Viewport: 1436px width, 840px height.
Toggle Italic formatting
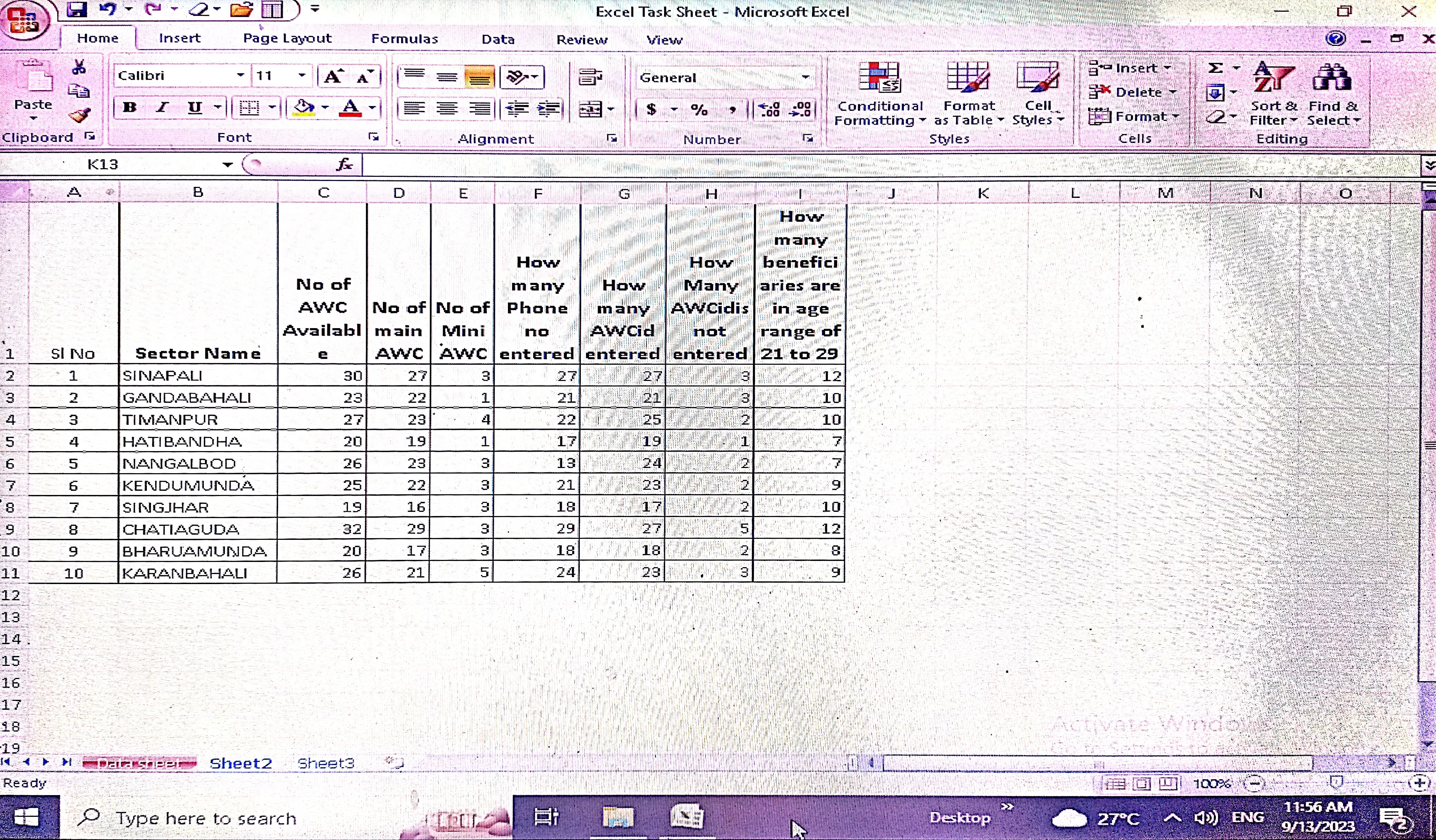(162, 108)
